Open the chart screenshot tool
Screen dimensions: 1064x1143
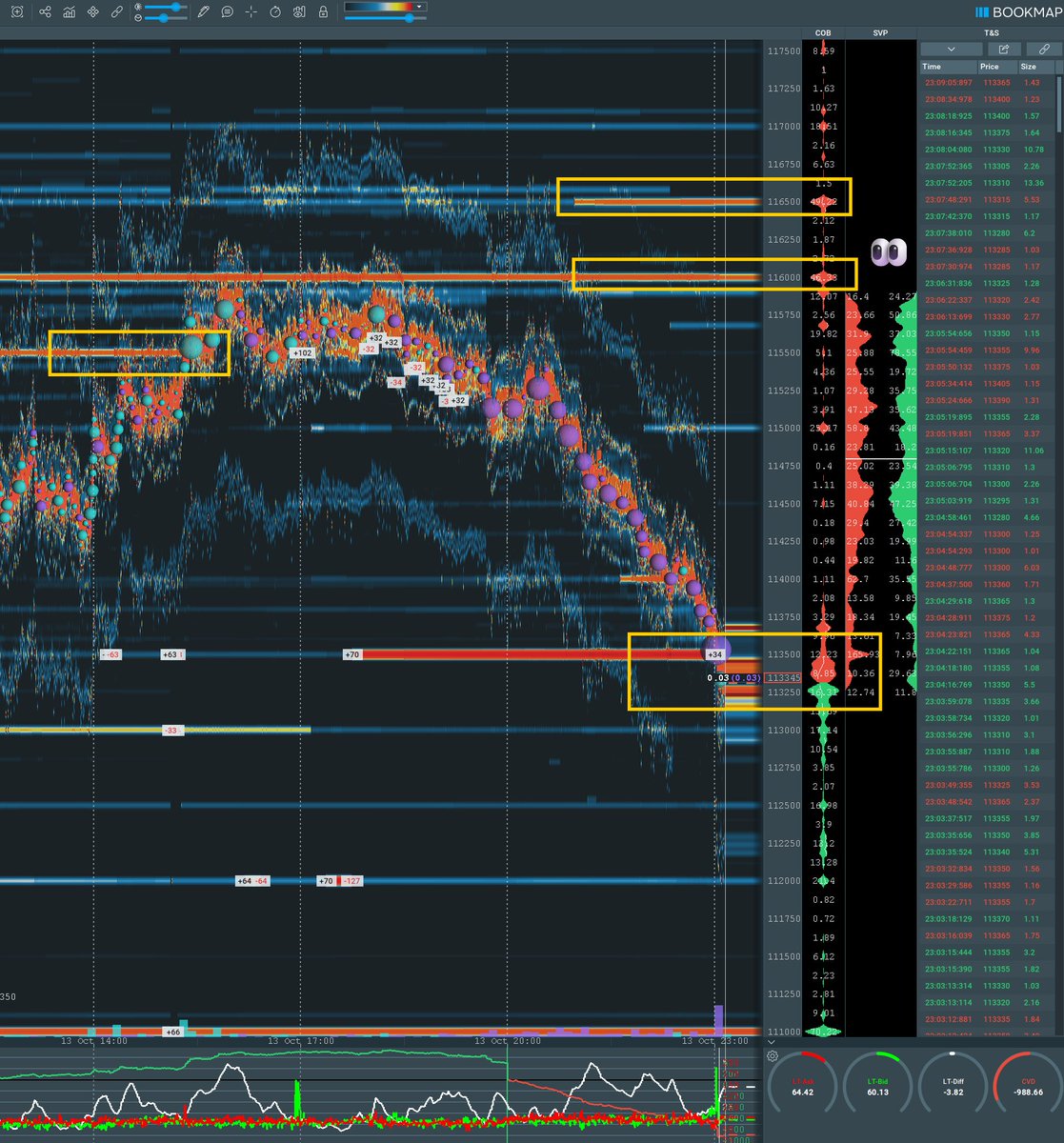click(18, 10)
